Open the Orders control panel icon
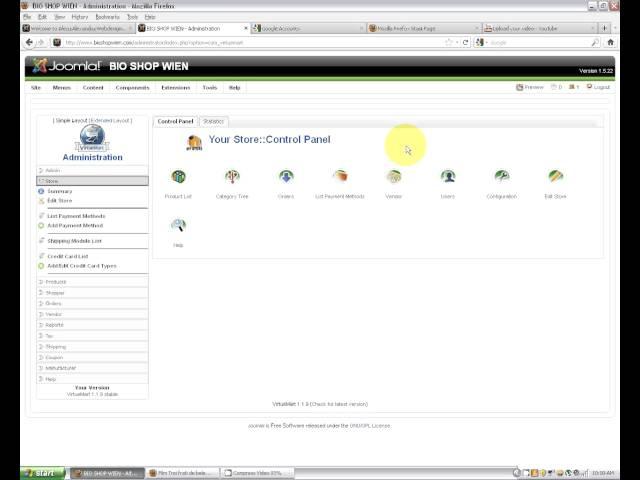 (286, 176)
